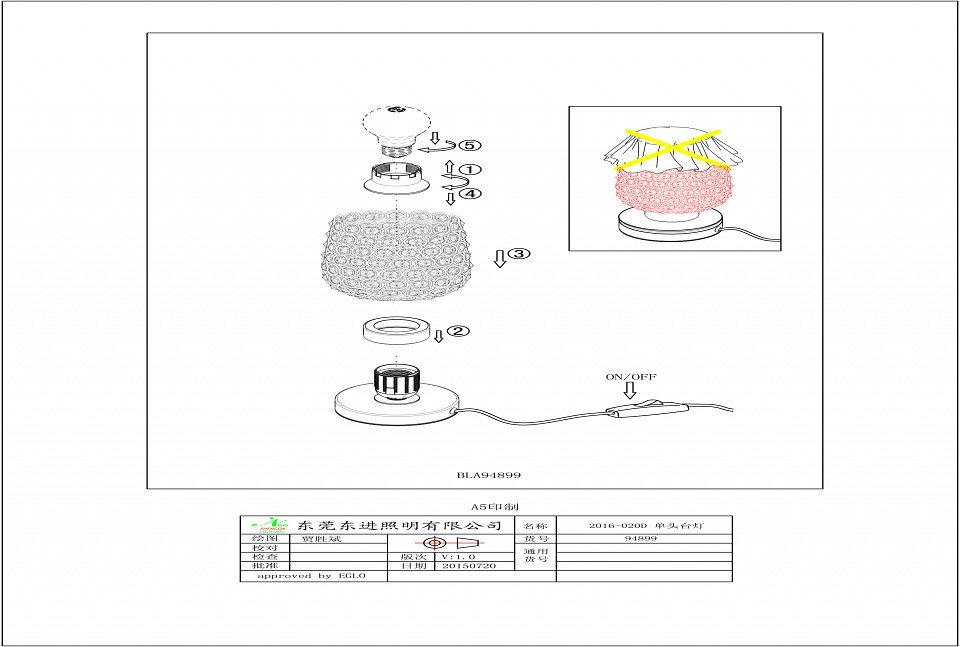Click the BLA94899 model label
The width and height of the screenshot is (960, 647).
[x=489, y=476]
